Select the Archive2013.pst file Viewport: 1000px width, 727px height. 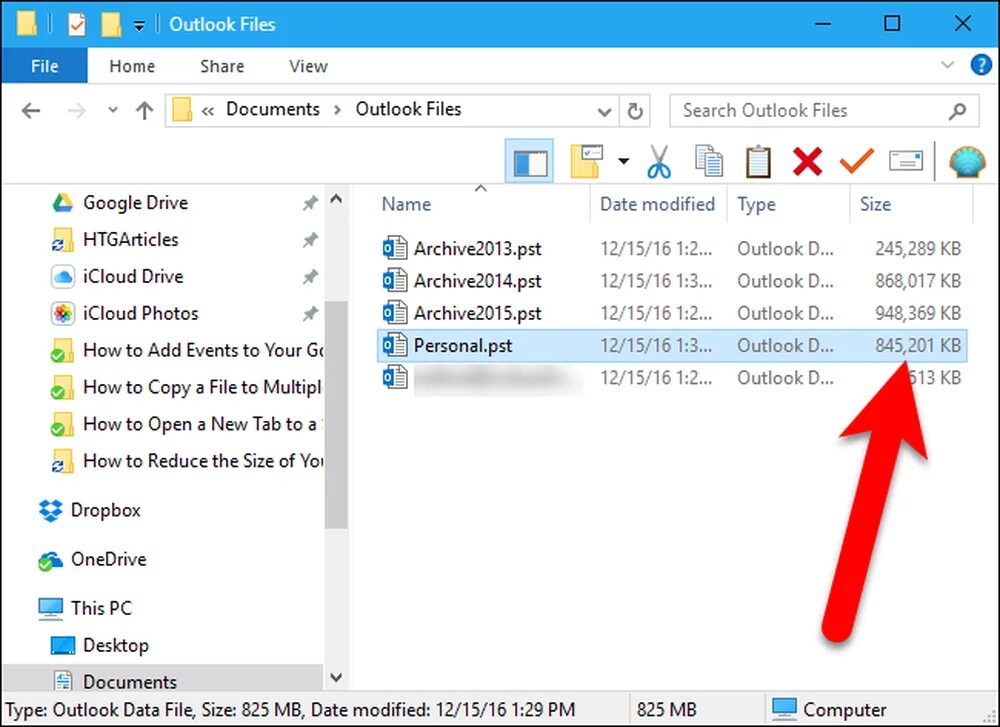tap(672, 248)
